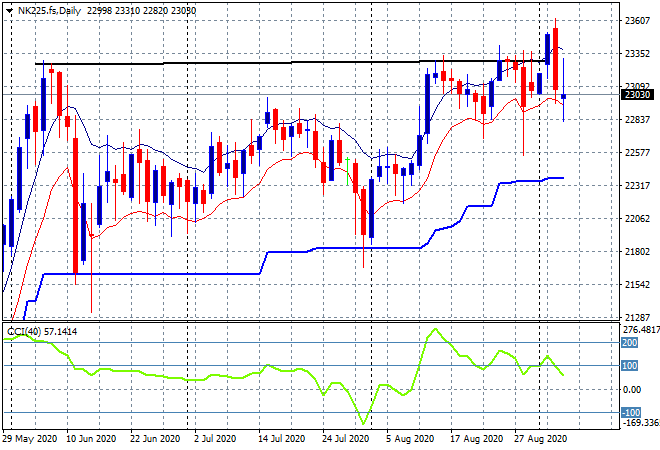Click the 14 Jul 2020 date label
Image resolution: width=660 pixels, height=450 pixels.
coord(282,439)
